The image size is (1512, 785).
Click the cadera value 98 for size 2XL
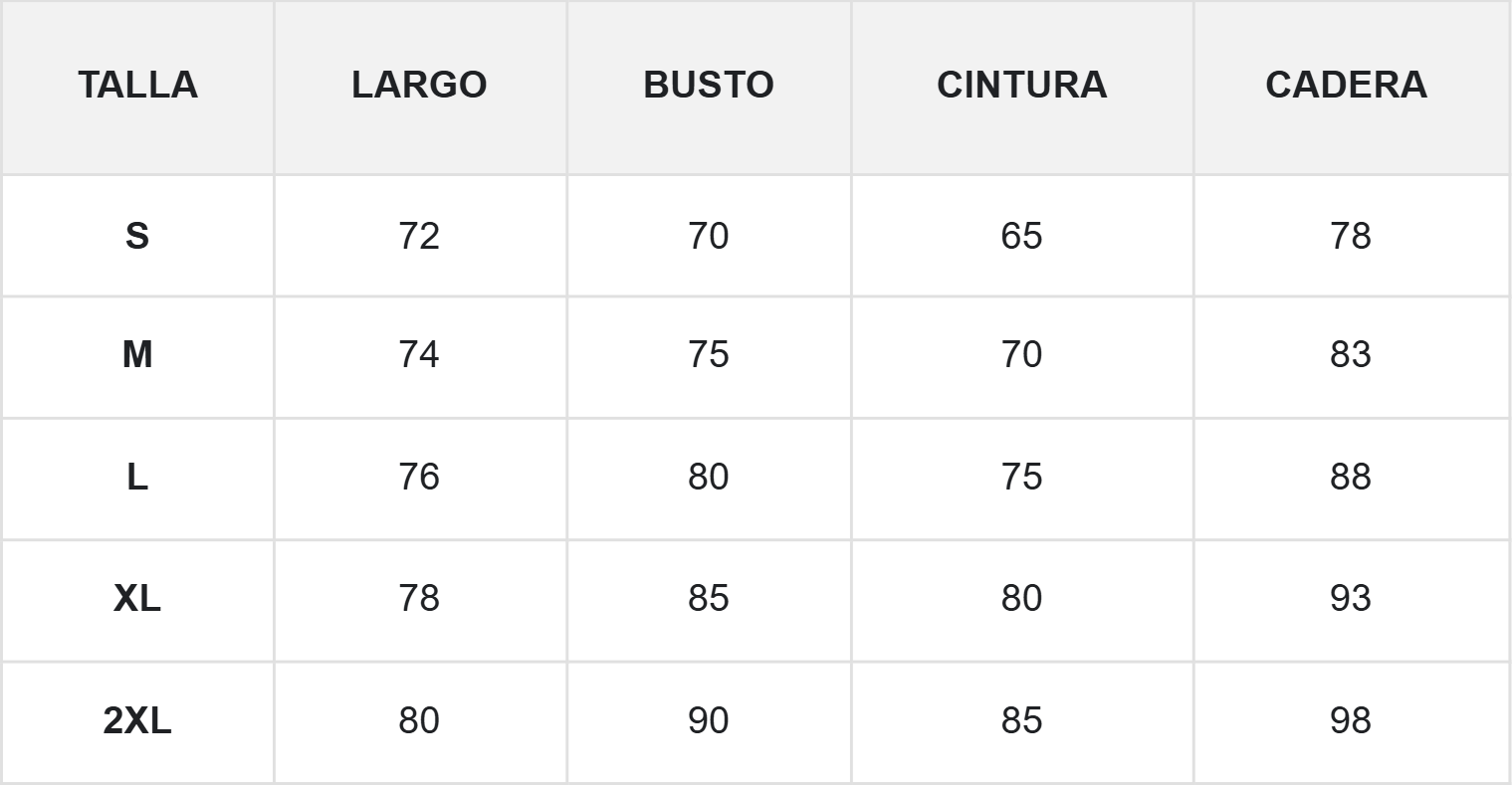coord(1350,720)
